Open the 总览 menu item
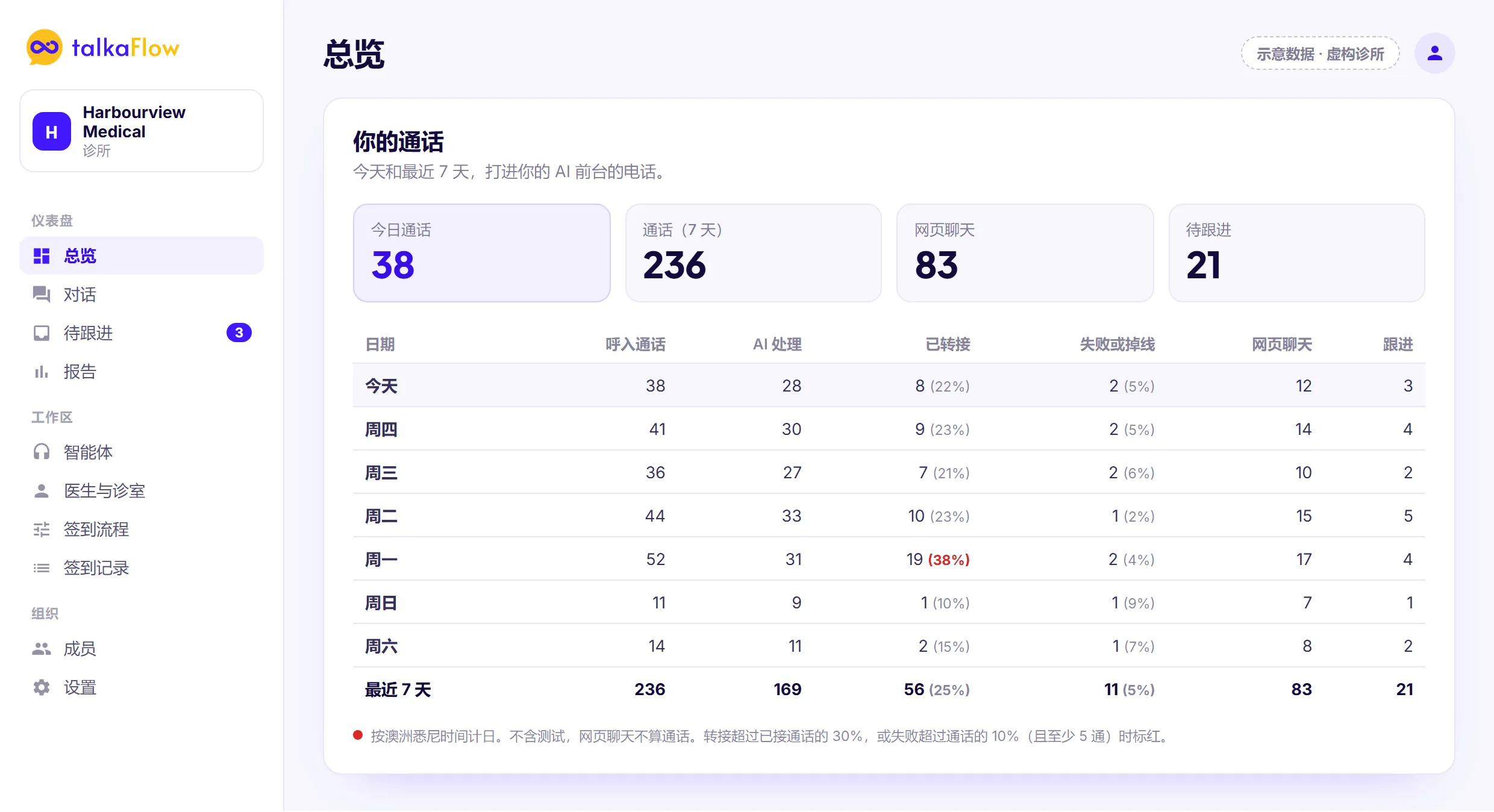 click(x=142, y=255)
